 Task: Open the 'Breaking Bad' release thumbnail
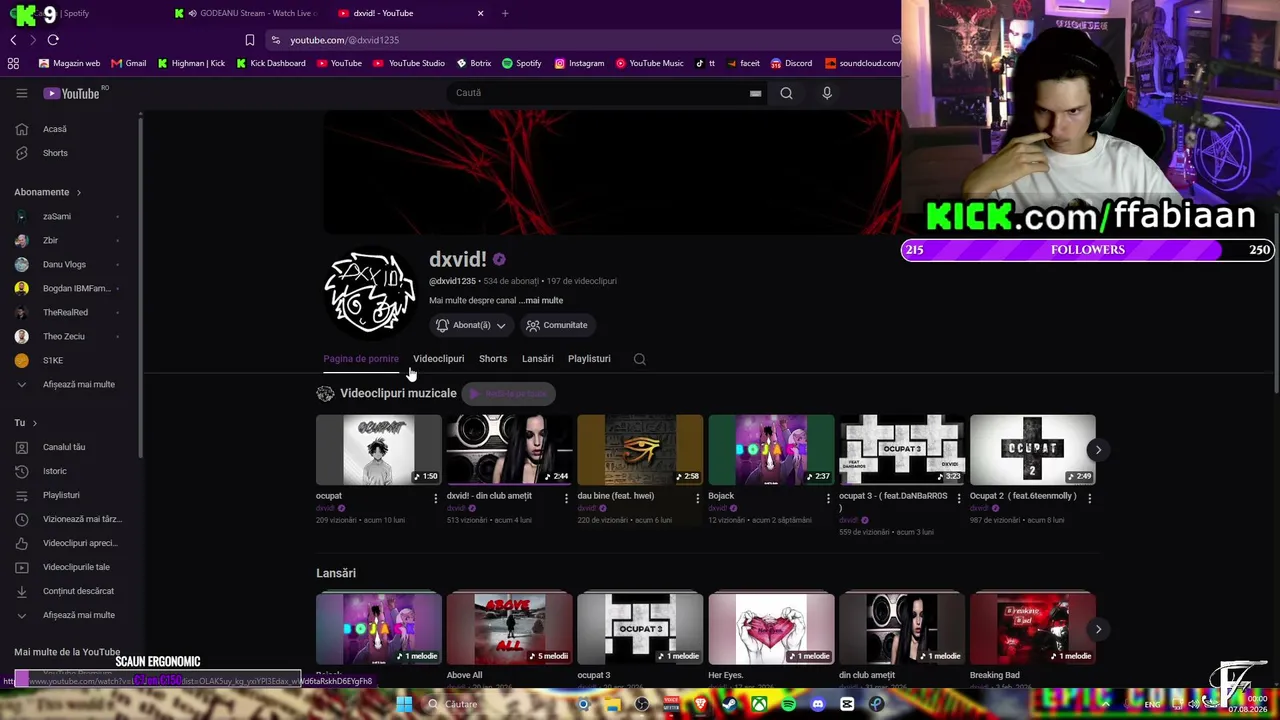pyautogui.click(x=1032, y=629)
